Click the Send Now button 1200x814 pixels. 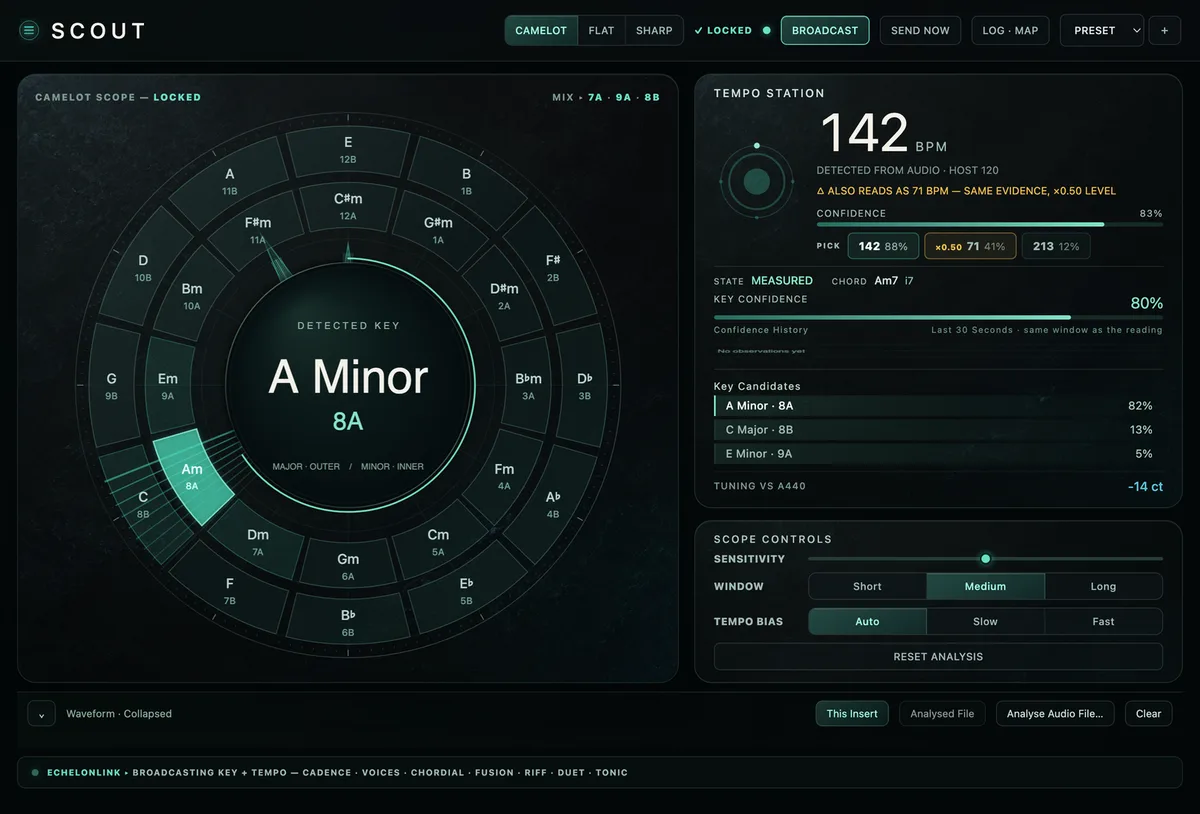pyautogui.click(x=920, y=30)
